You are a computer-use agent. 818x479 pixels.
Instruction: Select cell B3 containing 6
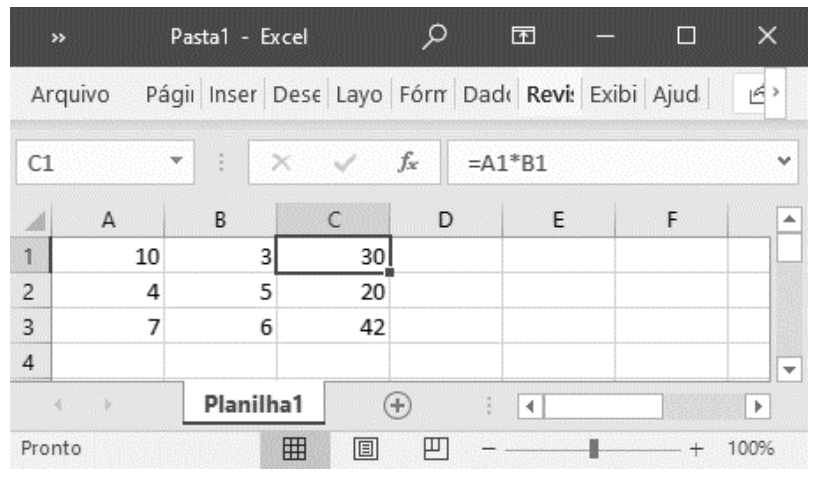coord(220,327)
